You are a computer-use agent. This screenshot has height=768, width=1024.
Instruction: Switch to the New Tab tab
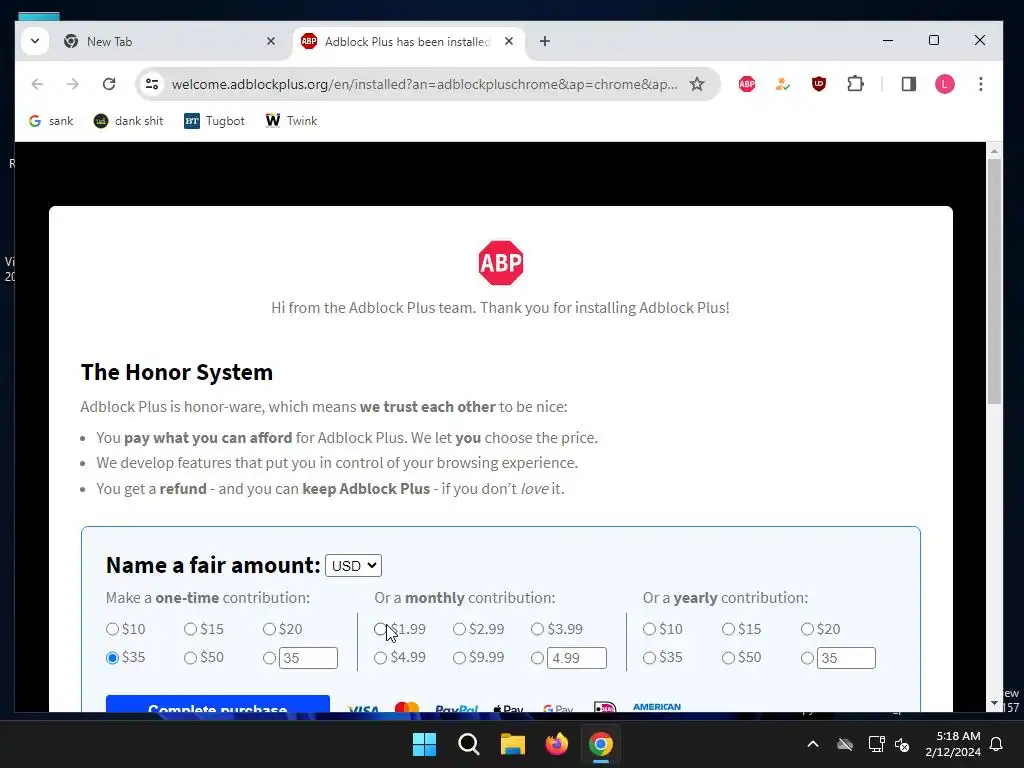(170, 41)
